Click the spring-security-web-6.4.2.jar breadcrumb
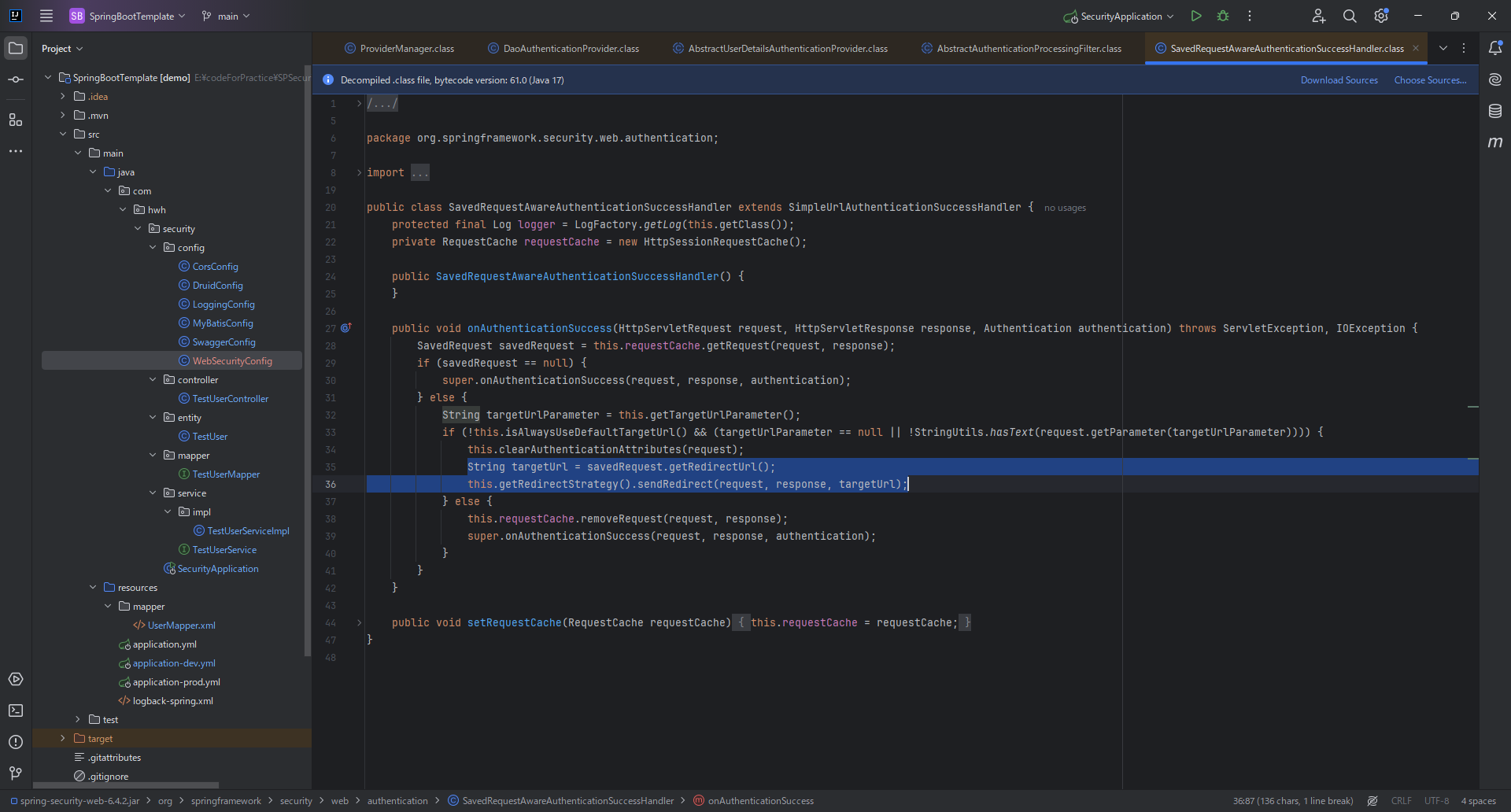This screenshot has height=812, width=1511. point(75,801)
